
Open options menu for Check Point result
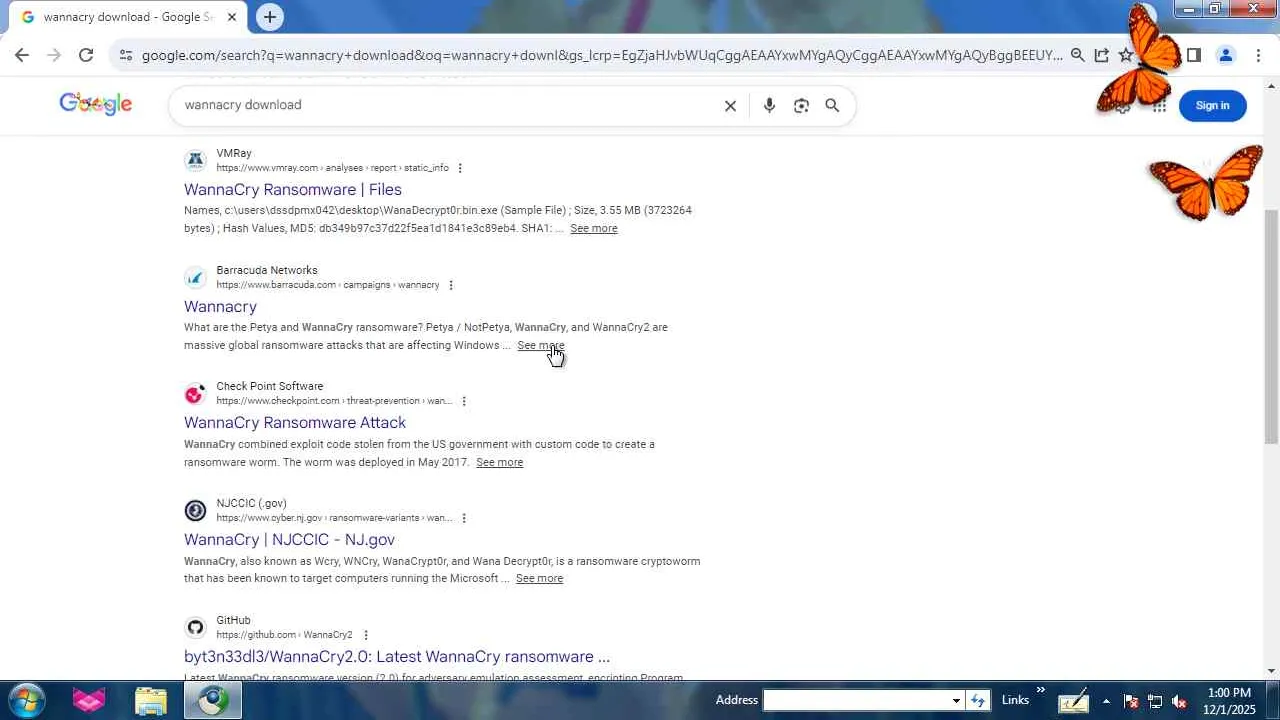(x=464, y=401)
